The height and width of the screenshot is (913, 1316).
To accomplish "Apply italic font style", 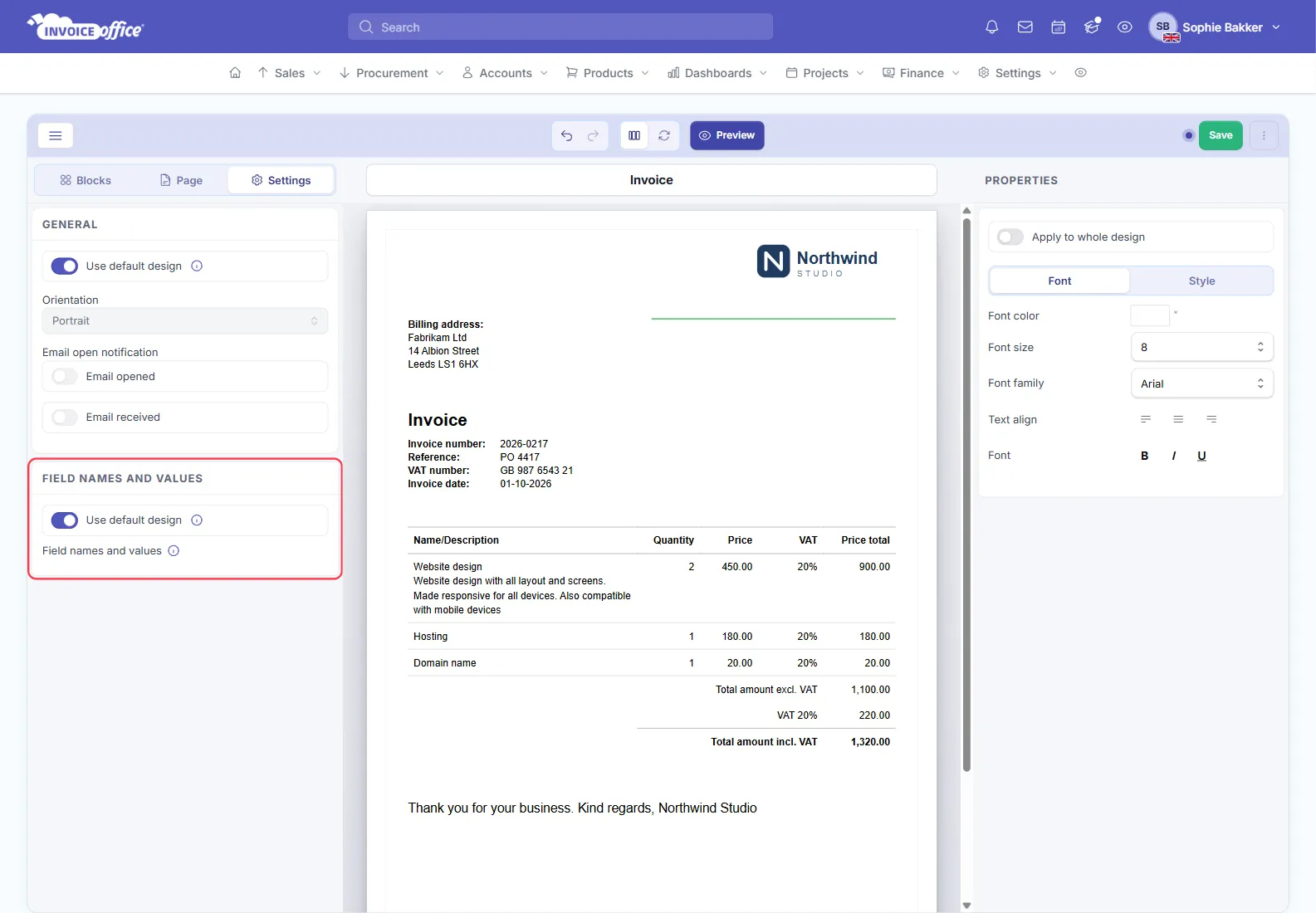I will (x=1174, y=456).
